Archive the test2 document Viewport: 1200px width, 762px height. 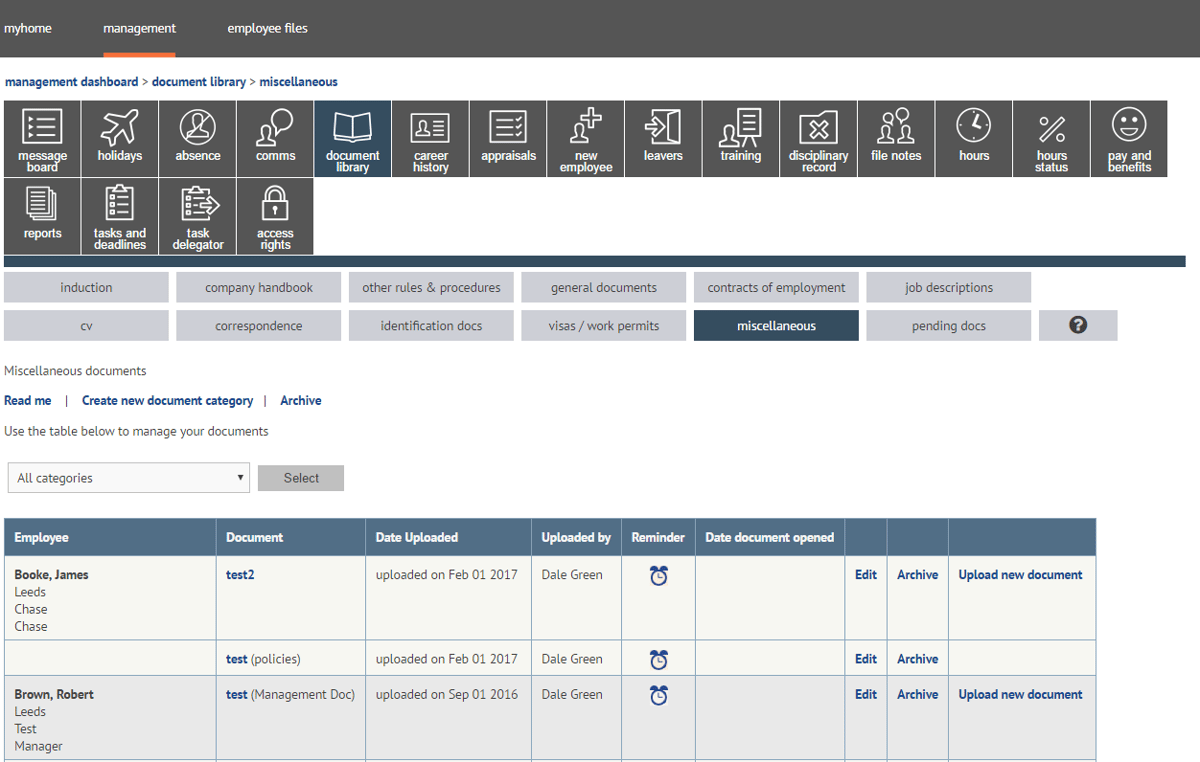pos(917,575)
